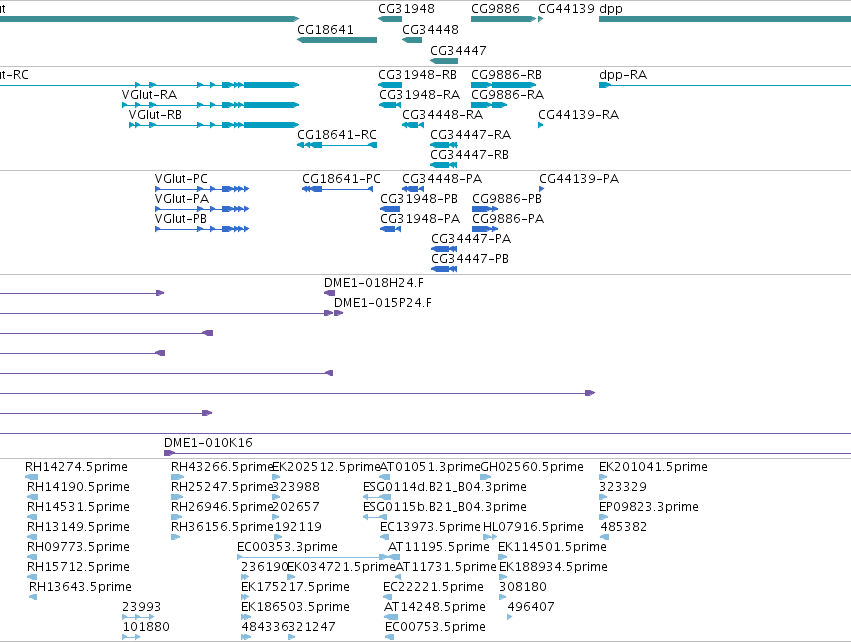Click the DME1-018H24.F clone label
The height and width of the screenshot is (642, 851).
pos(374,283)
